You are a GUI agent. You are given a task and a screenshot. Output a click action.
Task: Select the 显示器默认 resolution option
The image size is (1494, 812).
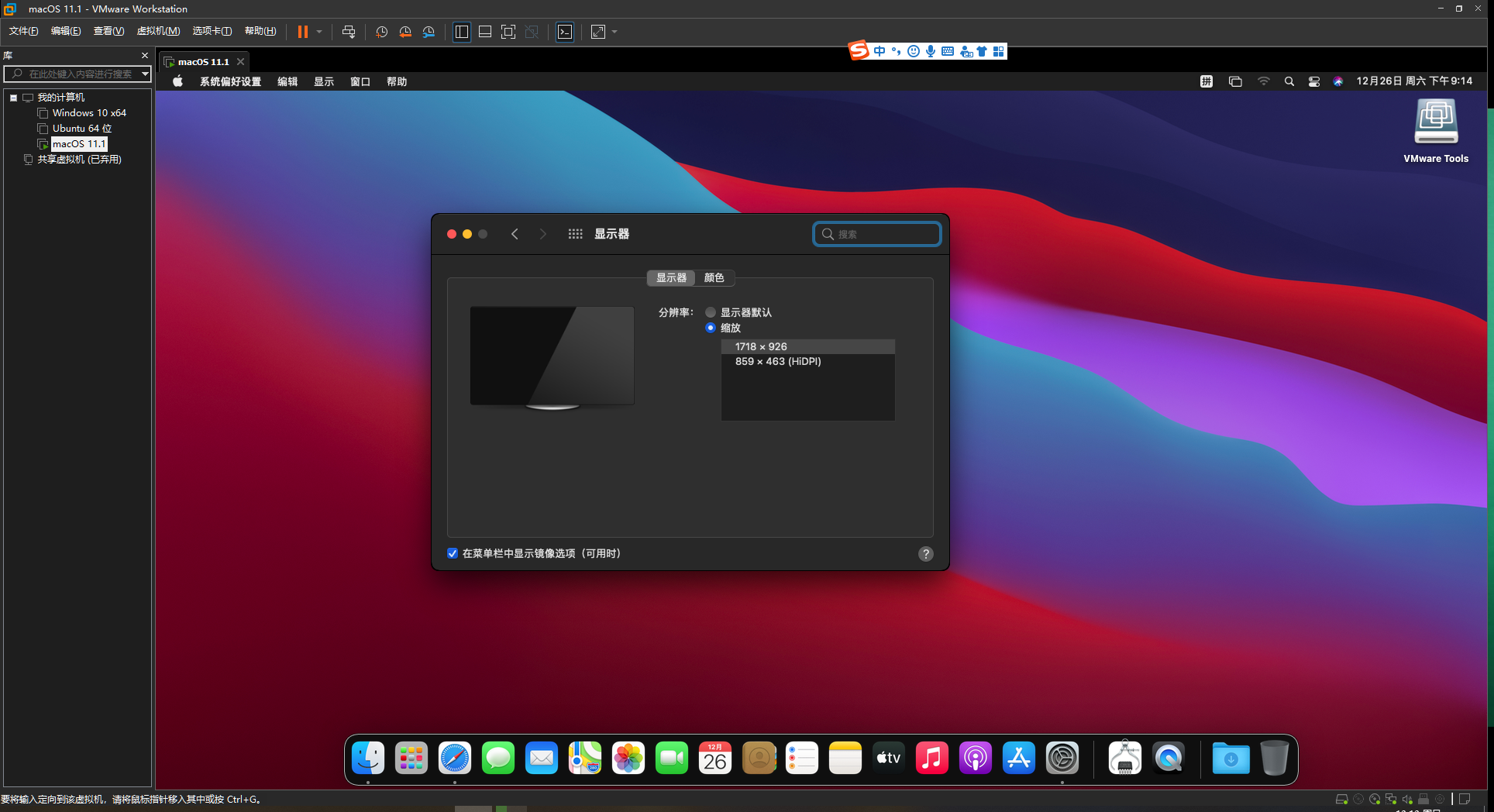coord(711,312)
